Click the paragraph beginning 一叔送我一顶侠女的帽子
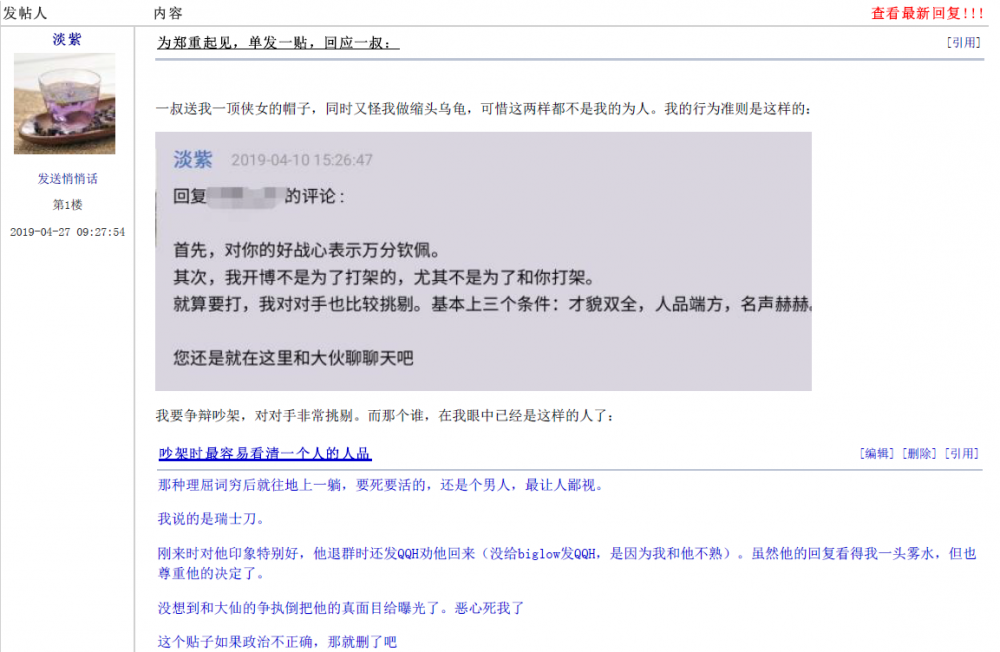 (x=483, y=109)
